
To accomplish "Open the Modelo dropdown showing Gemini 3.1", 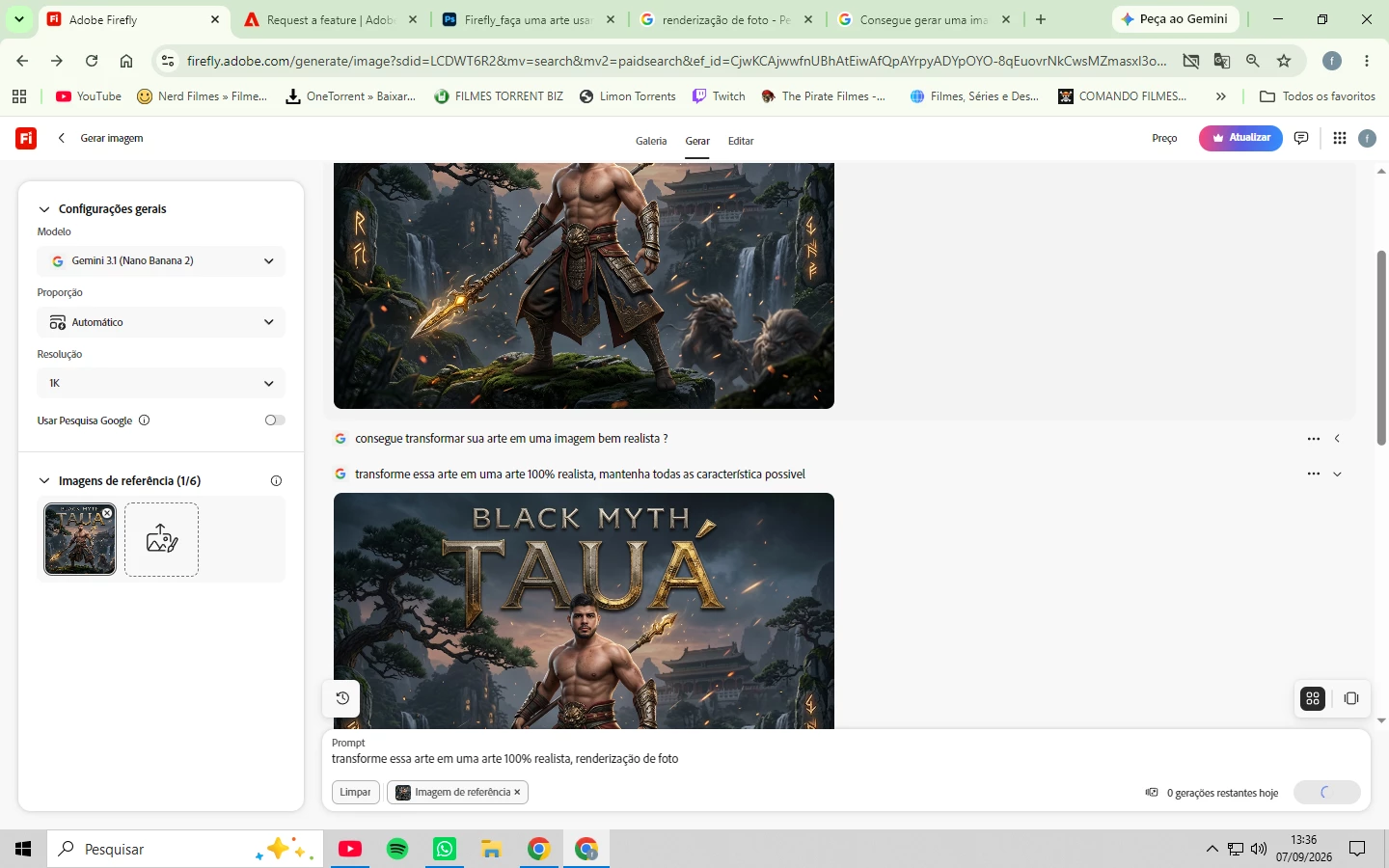I will 161,260.
